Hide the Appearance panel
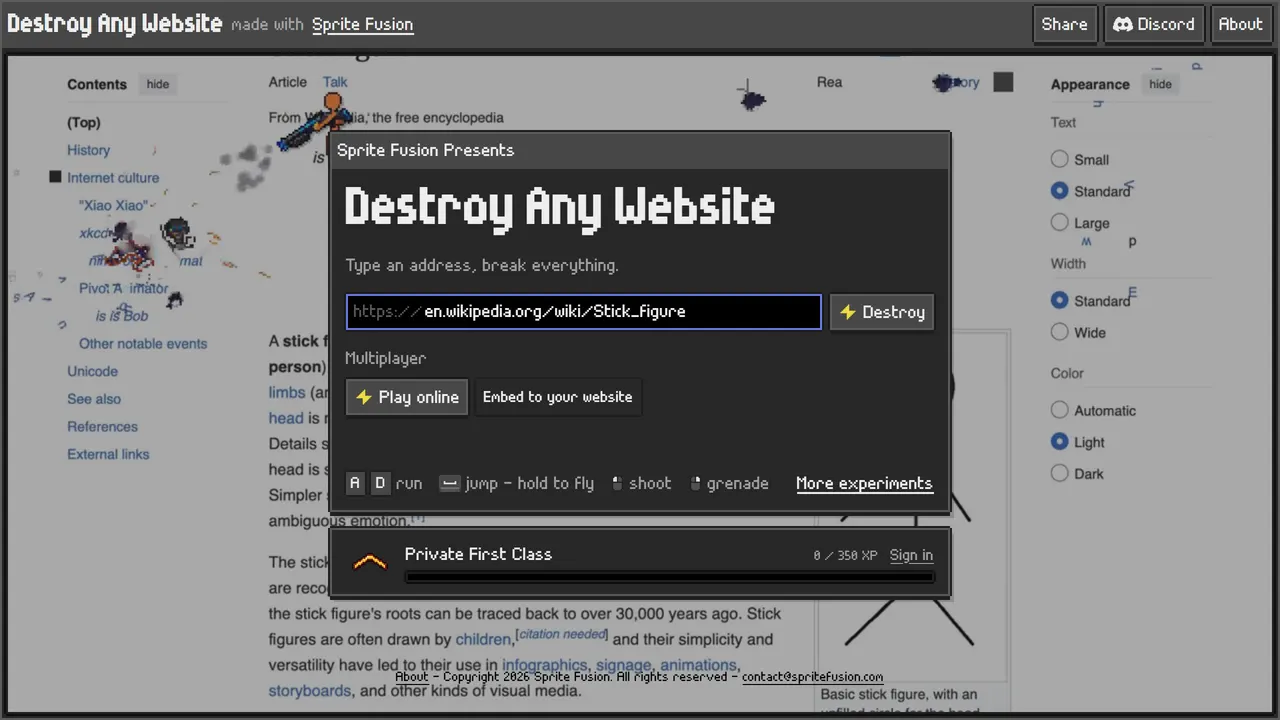 point(1160,84)
